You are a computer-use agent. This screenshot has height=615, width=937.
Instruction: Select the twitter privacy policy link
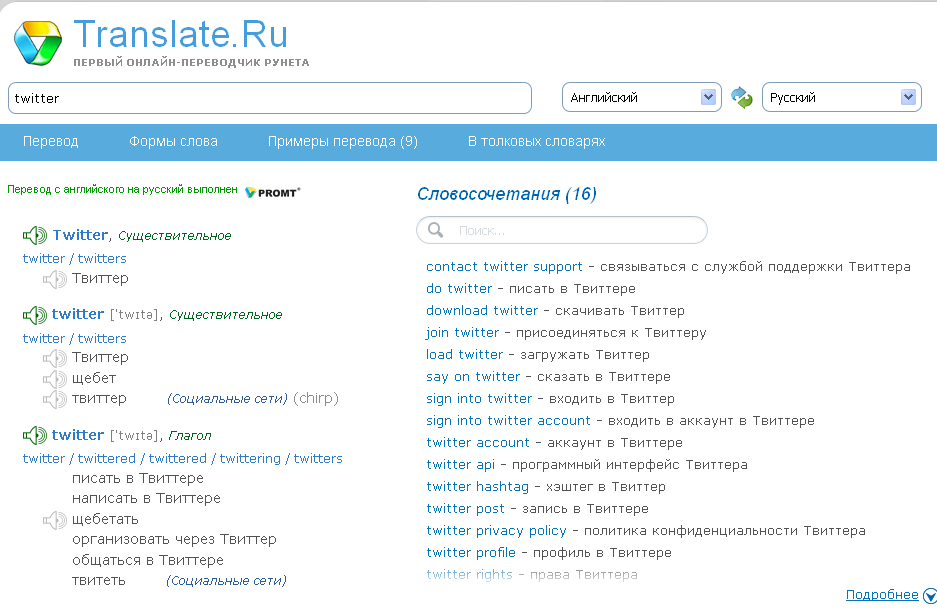497,531
